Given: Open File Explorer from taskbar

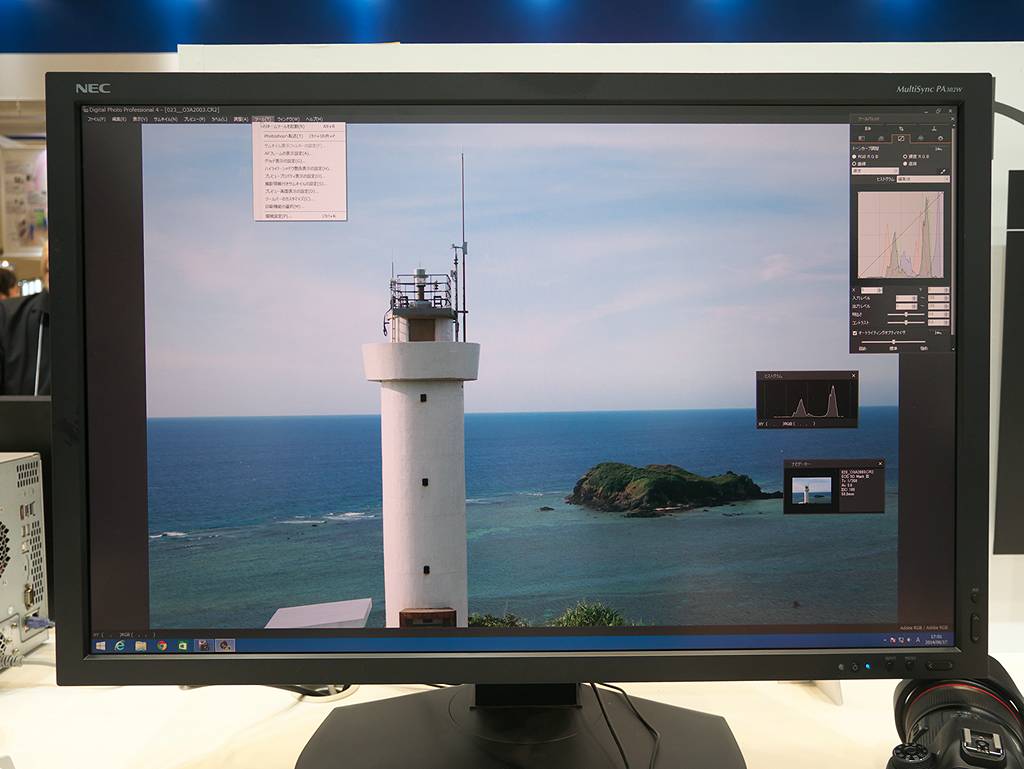Looking at the screenshot, I should [140, 646].
